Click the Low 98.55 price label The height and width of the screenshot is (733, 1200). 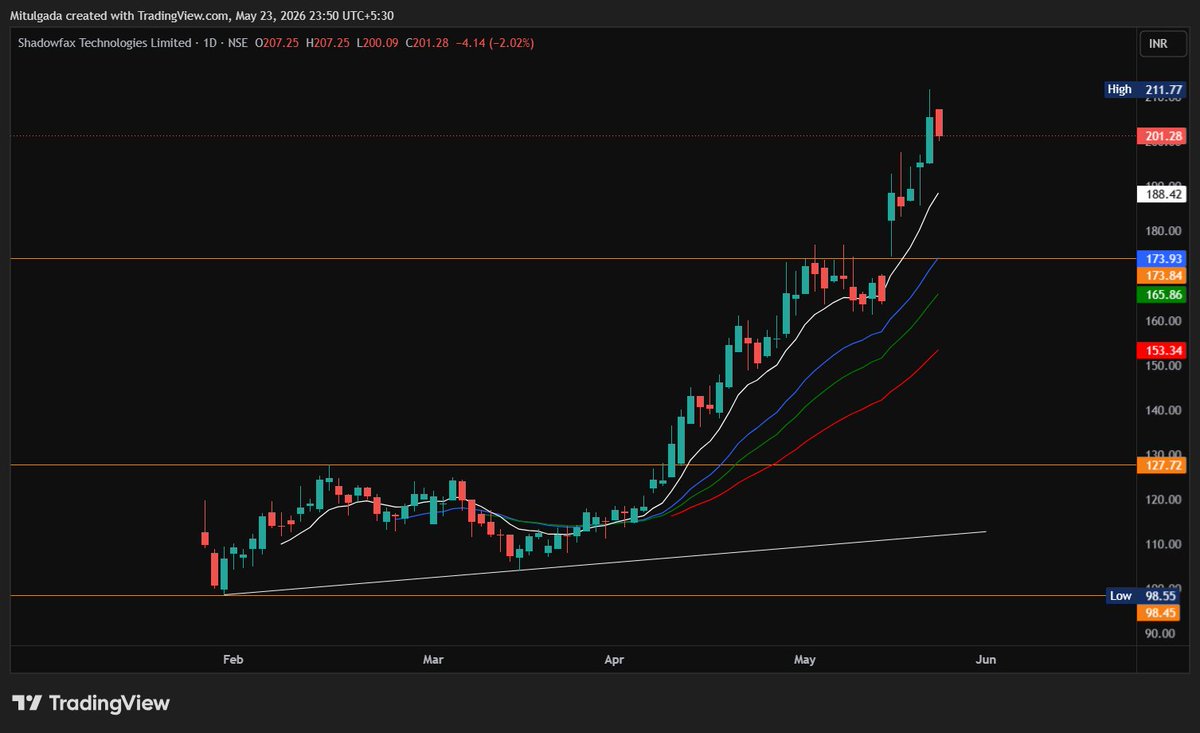(1146, 596)
